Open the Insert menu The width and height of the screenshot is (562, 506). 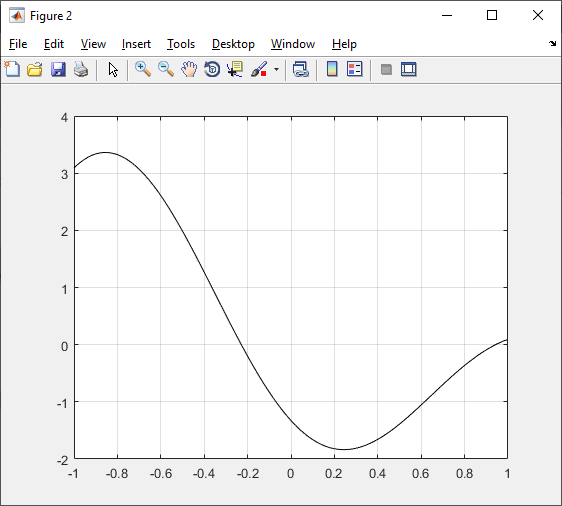point(136,44)
